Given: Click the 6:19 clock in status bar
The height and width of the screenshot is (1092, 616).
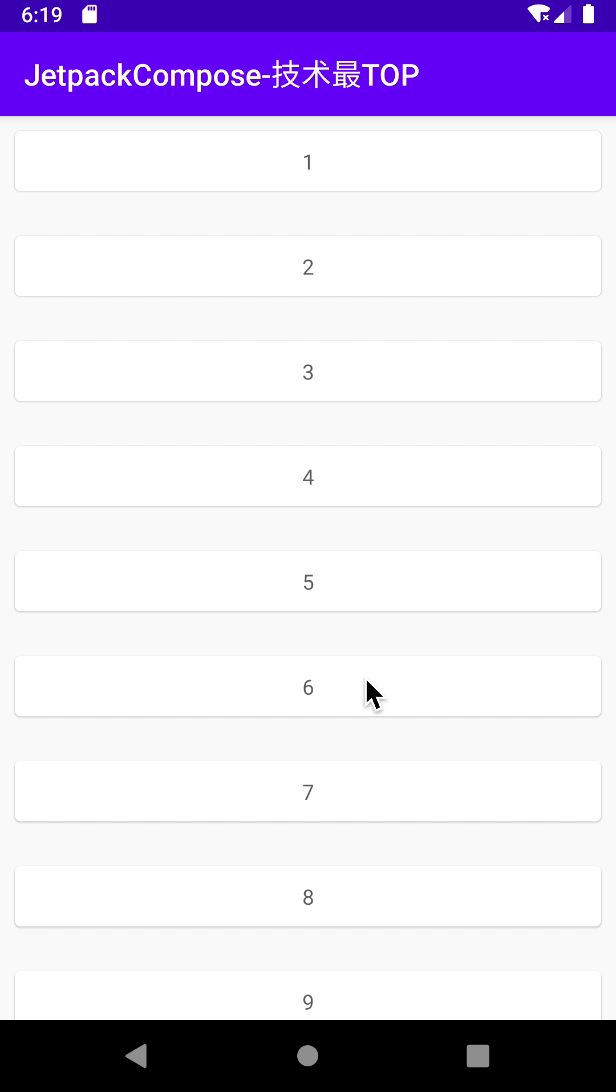Looking at the screenshot, I should point(41,15).
